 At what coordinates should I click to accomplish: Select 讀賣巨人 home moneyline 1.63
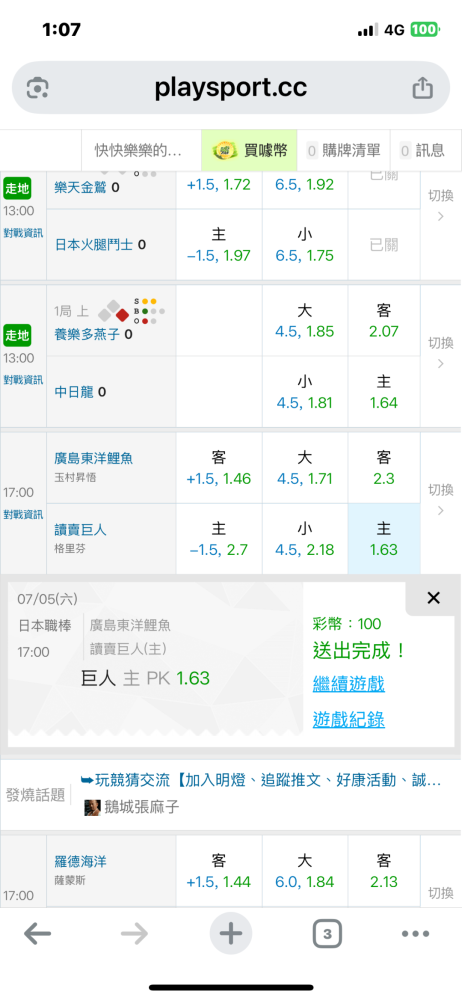click(384, 539)
